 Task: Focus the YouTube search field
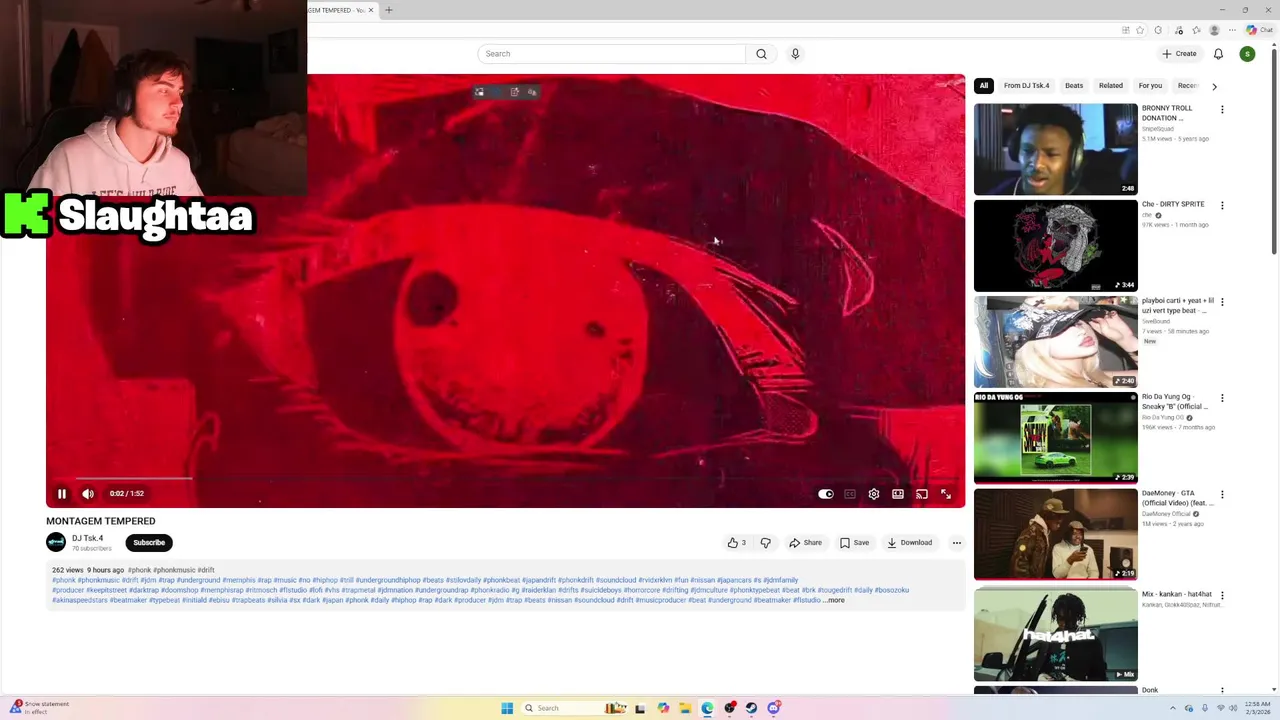click(611, 54)
